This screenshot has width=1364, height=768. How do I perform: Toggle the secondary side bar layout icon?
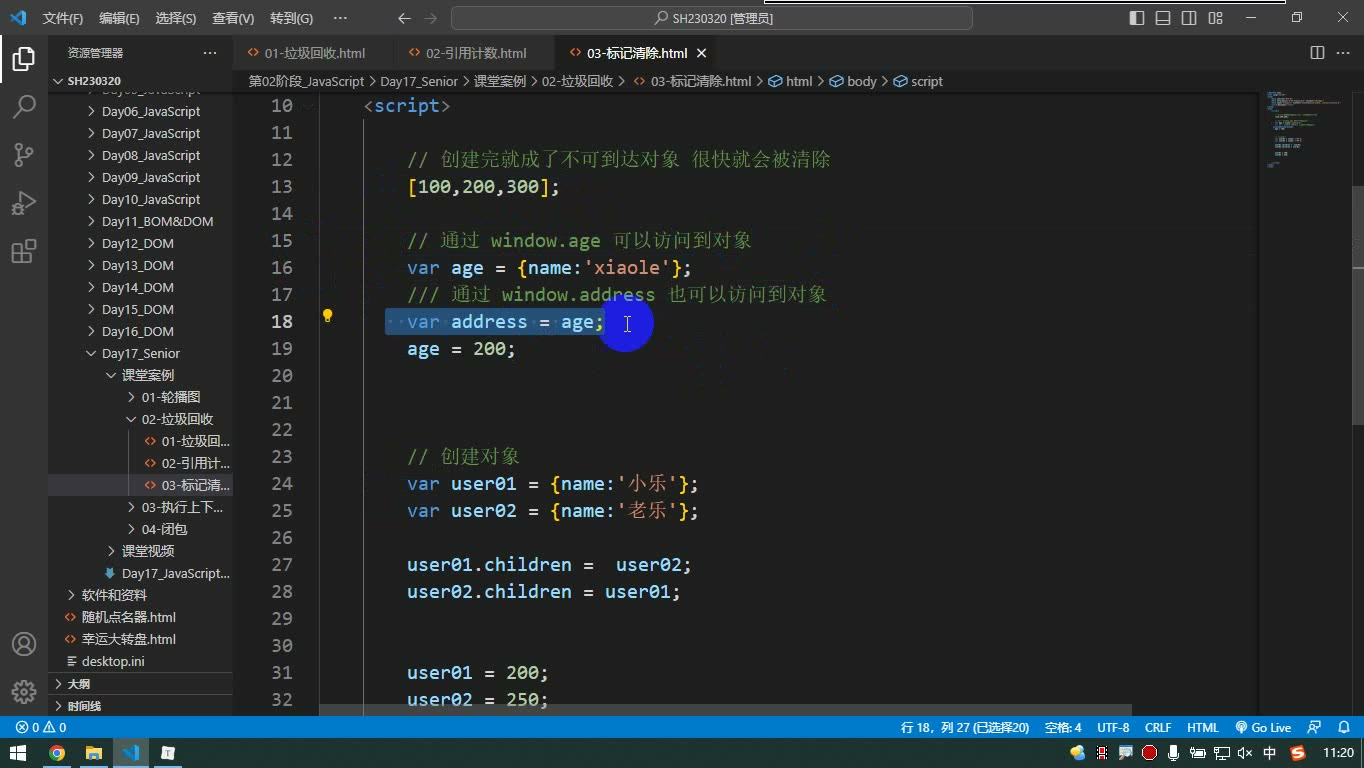click(1189, 18)
